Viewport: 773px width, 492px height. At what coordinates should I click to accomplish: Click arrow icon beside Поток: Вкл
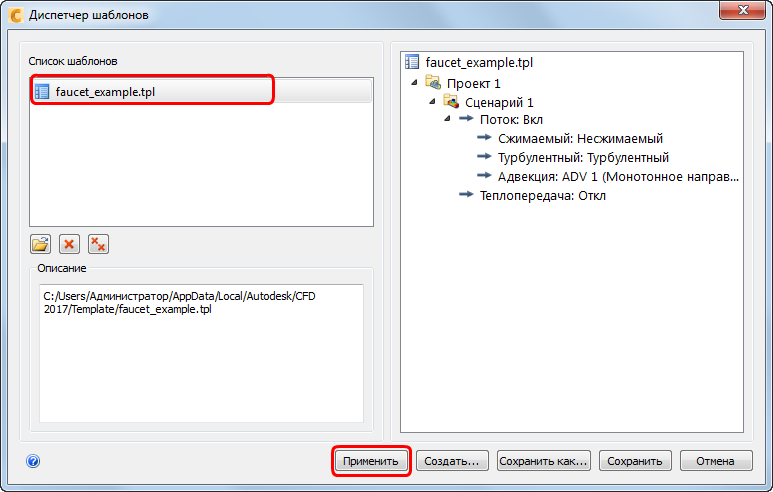click(466, 119)
